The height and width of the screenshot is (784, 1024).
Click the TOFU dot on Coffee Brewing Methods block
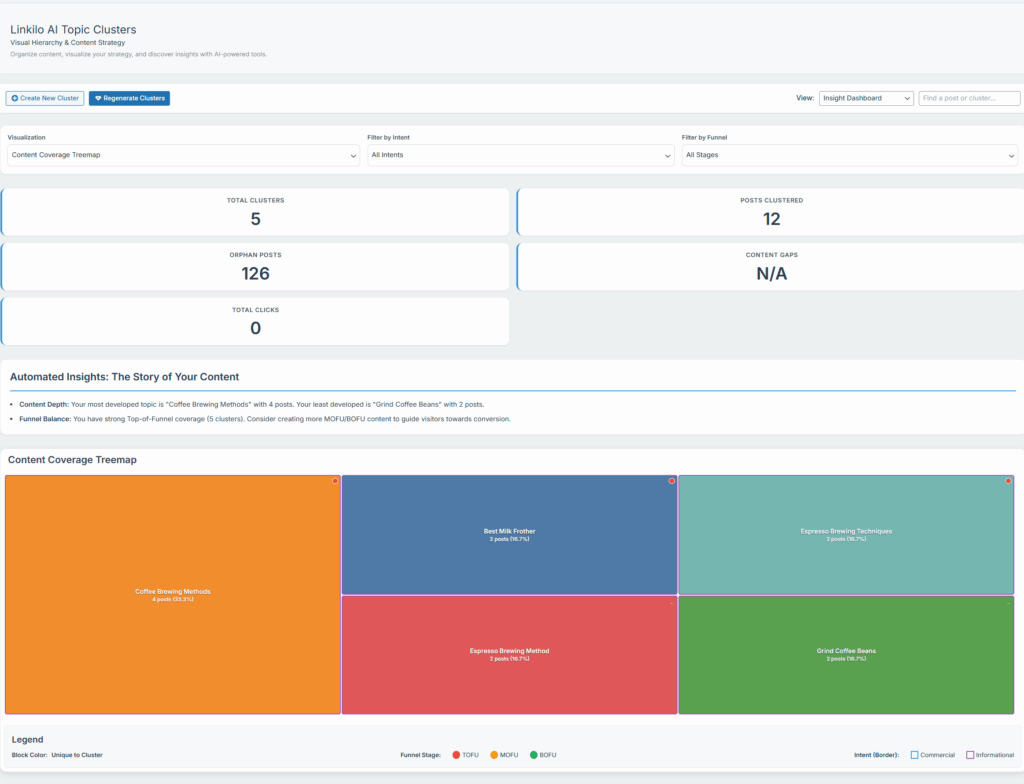[335, 481]
